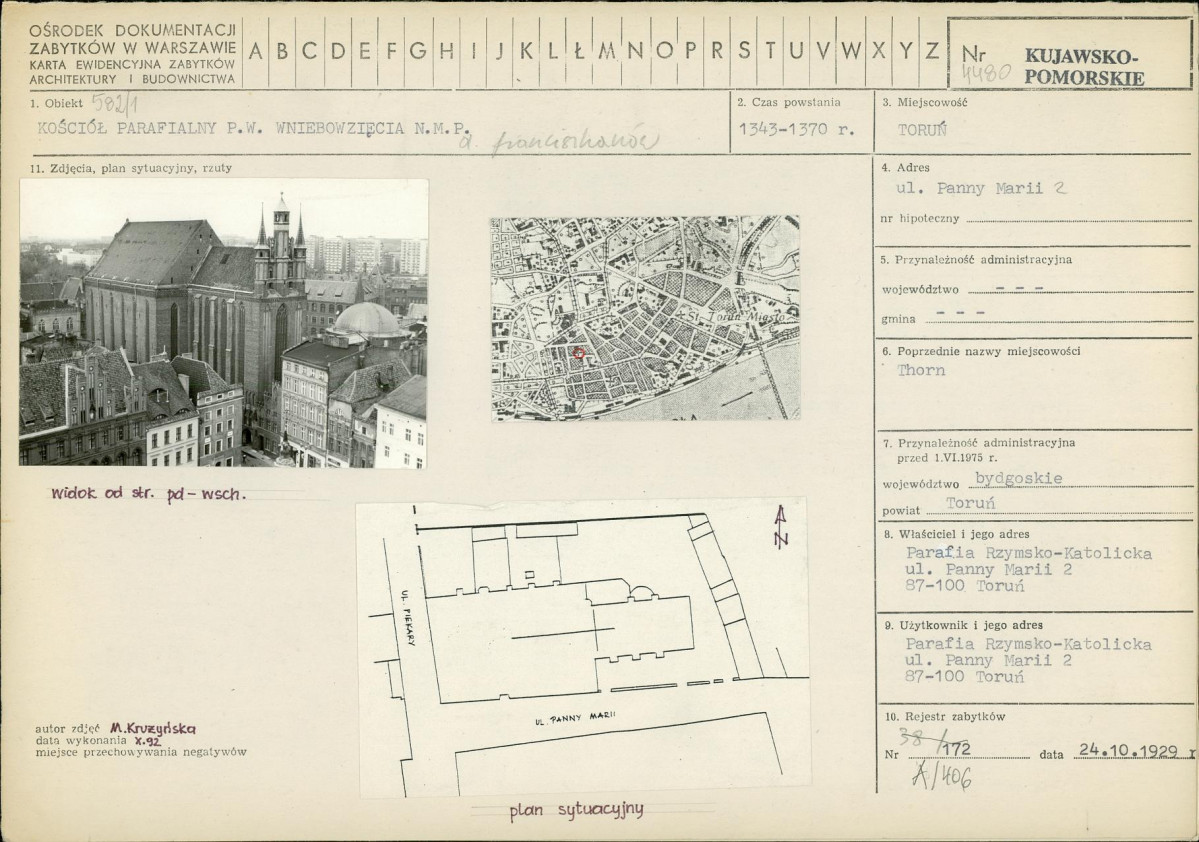The height and width of the screenshot is (842, 1199).
Task: Select letter box T in the alphabet index
Action: (x=769, y=52)
